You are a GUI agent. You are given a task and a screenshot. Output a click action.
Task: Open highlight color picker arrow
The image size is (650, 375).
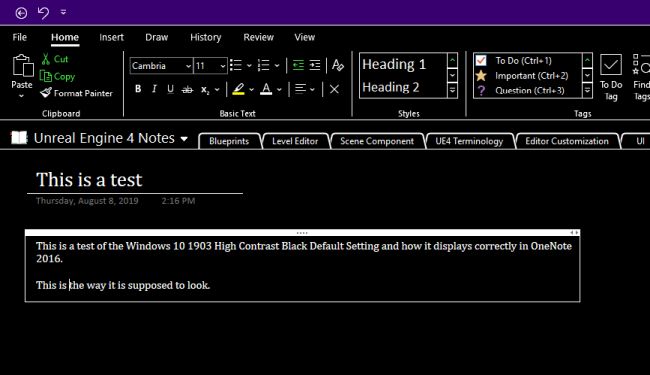point(252,90)
